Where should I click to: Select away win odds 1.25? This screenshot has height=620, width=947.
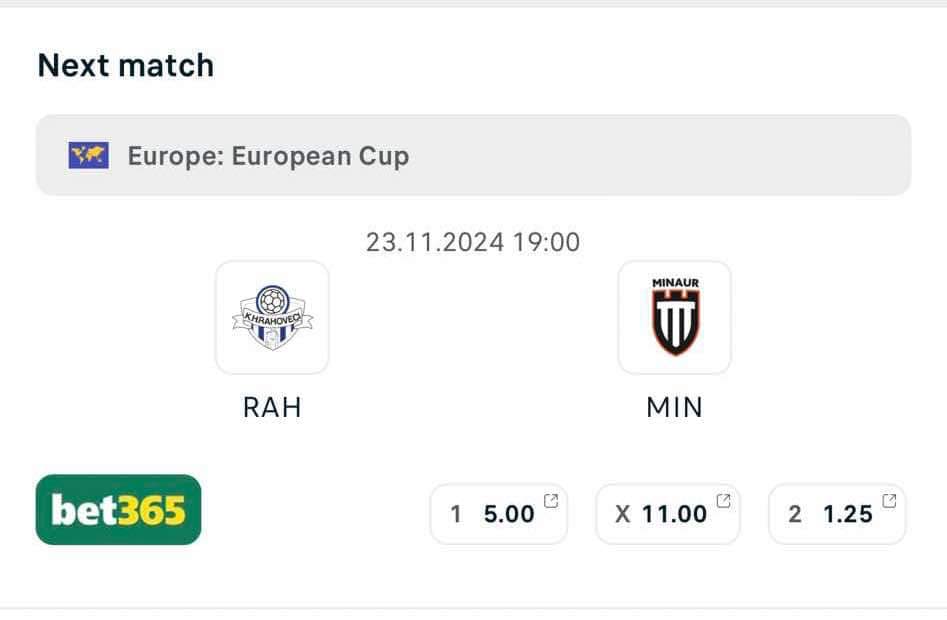[x=837, y=514]
